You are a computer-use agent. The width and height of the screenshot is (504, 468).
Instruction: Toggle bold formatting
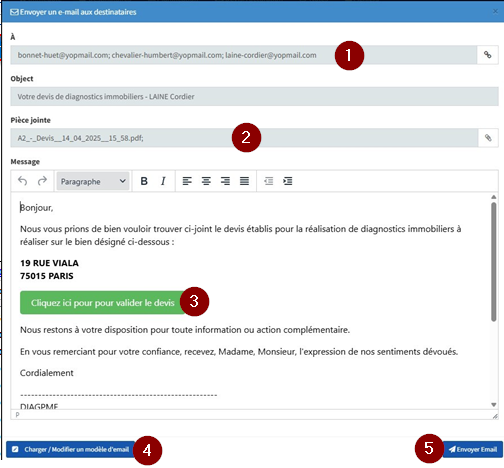click(144, 181)
